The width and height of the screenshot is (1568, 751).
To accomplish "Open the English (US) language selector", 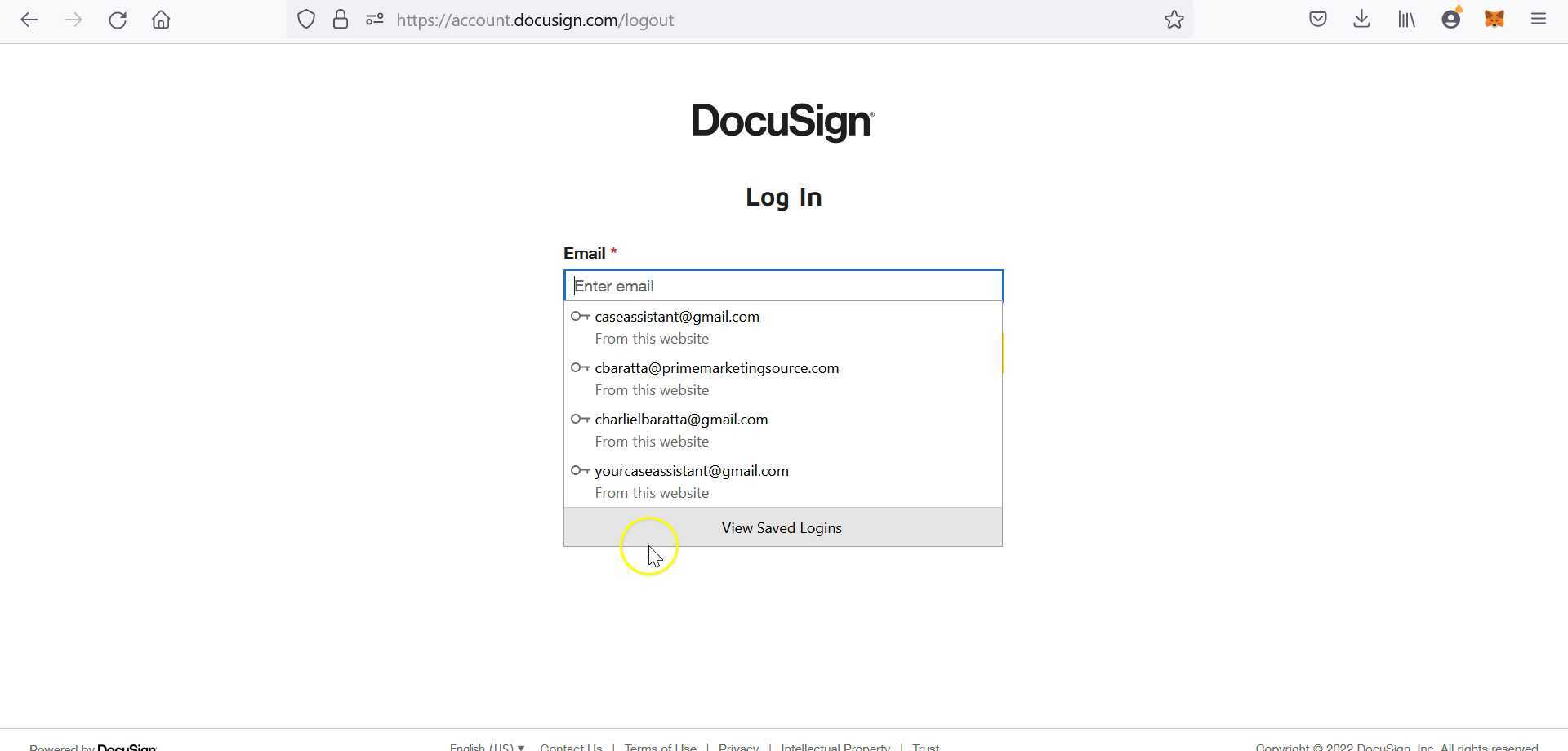I will pos(485,746).
